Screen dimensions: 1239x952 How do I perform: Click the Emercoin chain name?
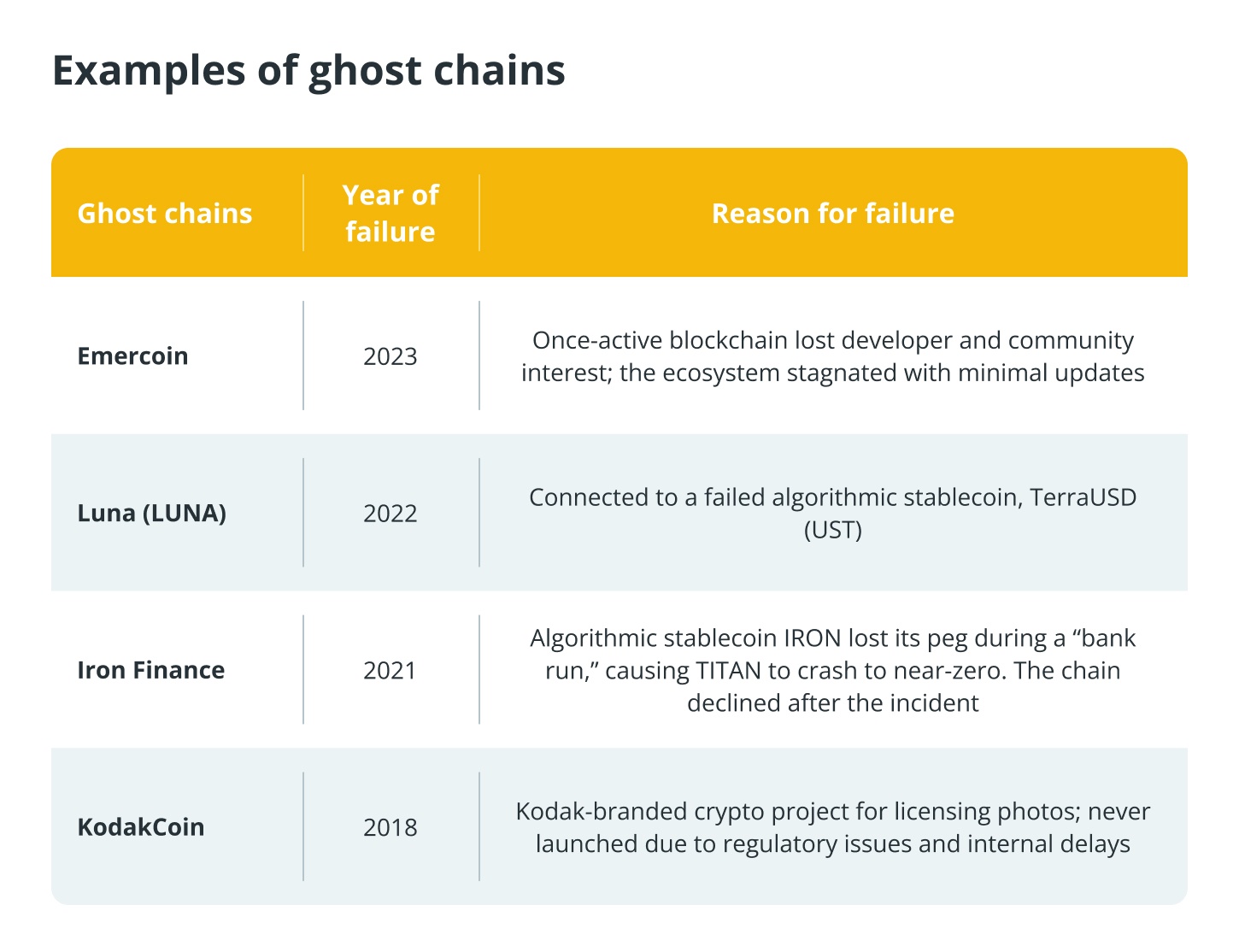coord(132,356)
